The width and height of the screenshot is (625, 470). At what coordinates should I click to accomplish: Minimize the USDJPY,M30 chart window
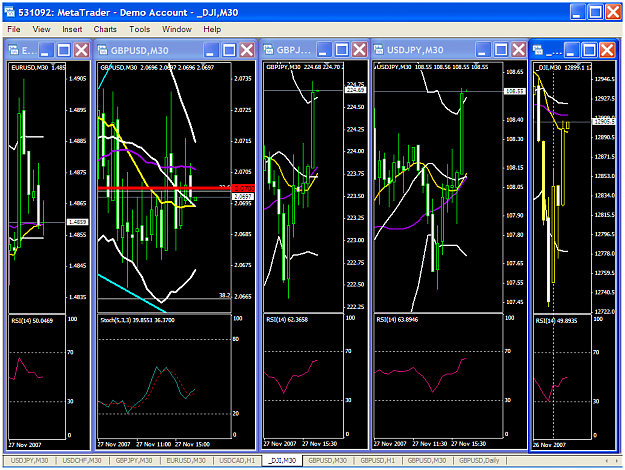click(482, 50)
